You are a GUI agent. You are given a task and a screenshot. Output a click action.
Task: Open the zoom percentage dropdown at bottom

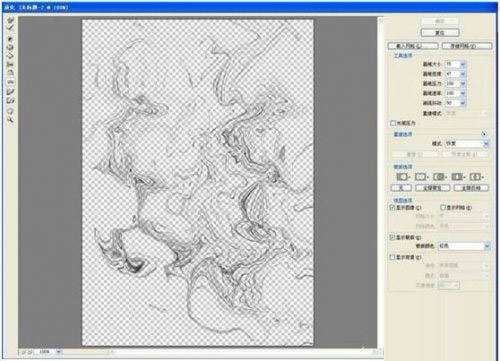(59, 352)
